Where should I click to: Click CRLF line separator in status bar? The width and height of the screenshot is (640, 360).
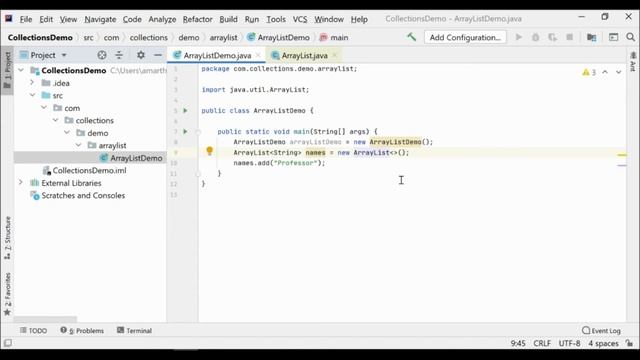coord(542,343)
